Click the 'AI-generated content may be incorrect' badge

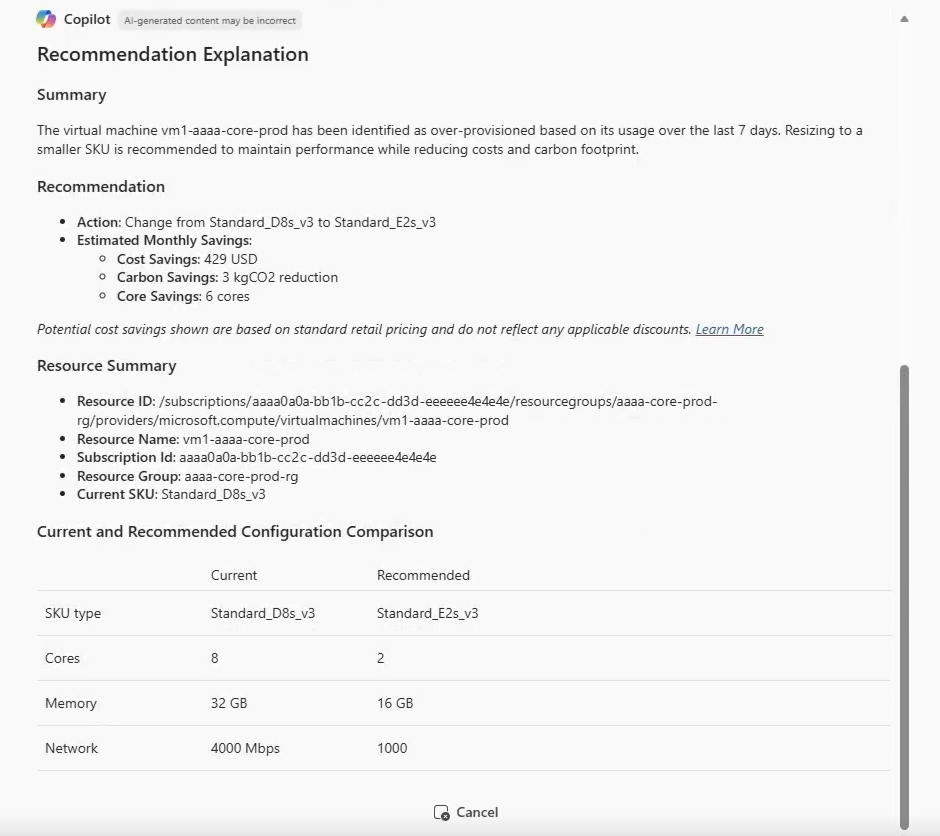(x=209, y=19)
